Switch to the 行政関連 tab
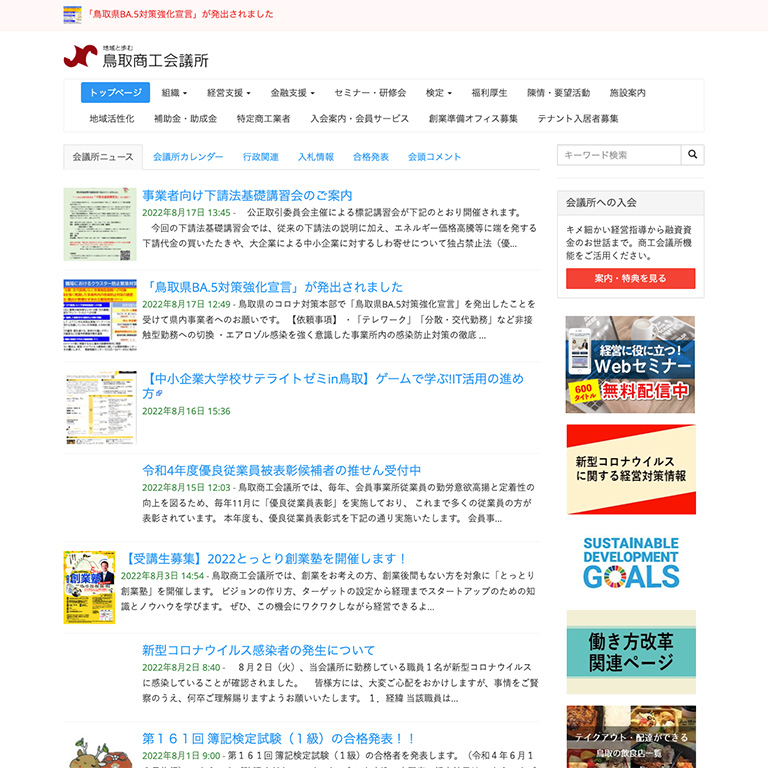 tap(261, 157)
